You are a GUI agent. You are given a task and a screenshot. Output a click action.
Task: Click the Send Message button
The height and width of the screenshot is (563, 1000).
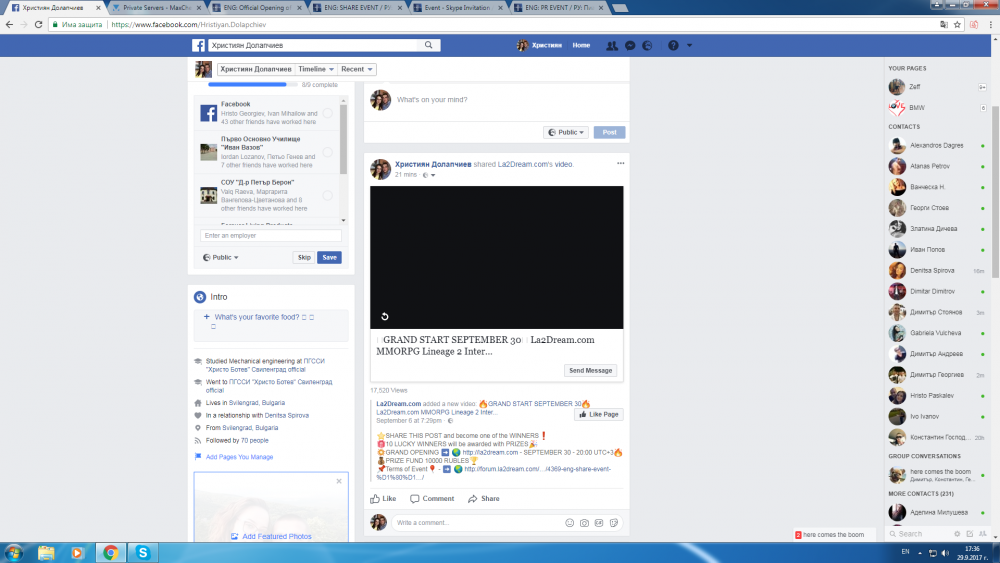[x=590, y=370]
